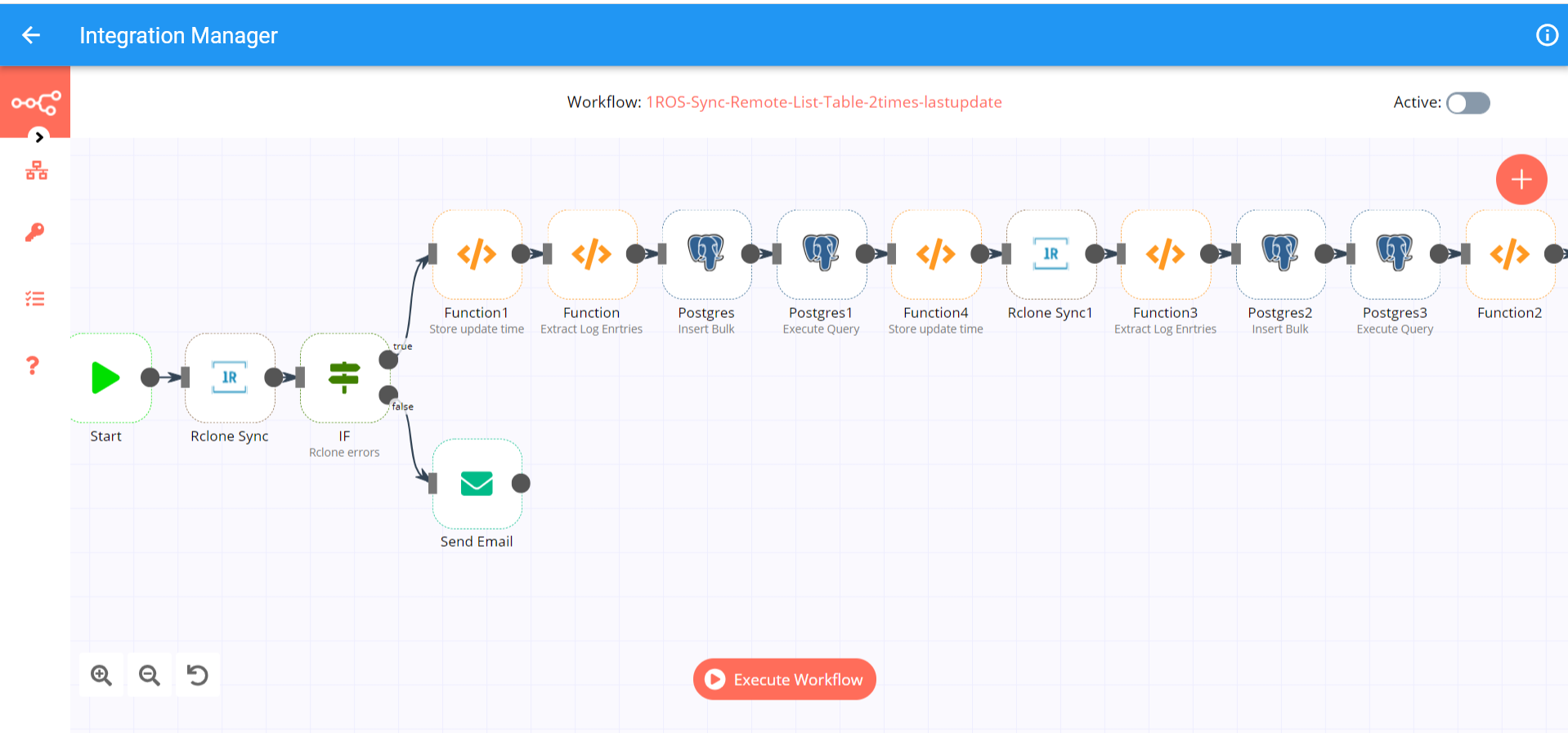The width and height of the screenshot is (1568, 733).
Task: Toggle the workflow Active switch
Action: [1468, 103]
